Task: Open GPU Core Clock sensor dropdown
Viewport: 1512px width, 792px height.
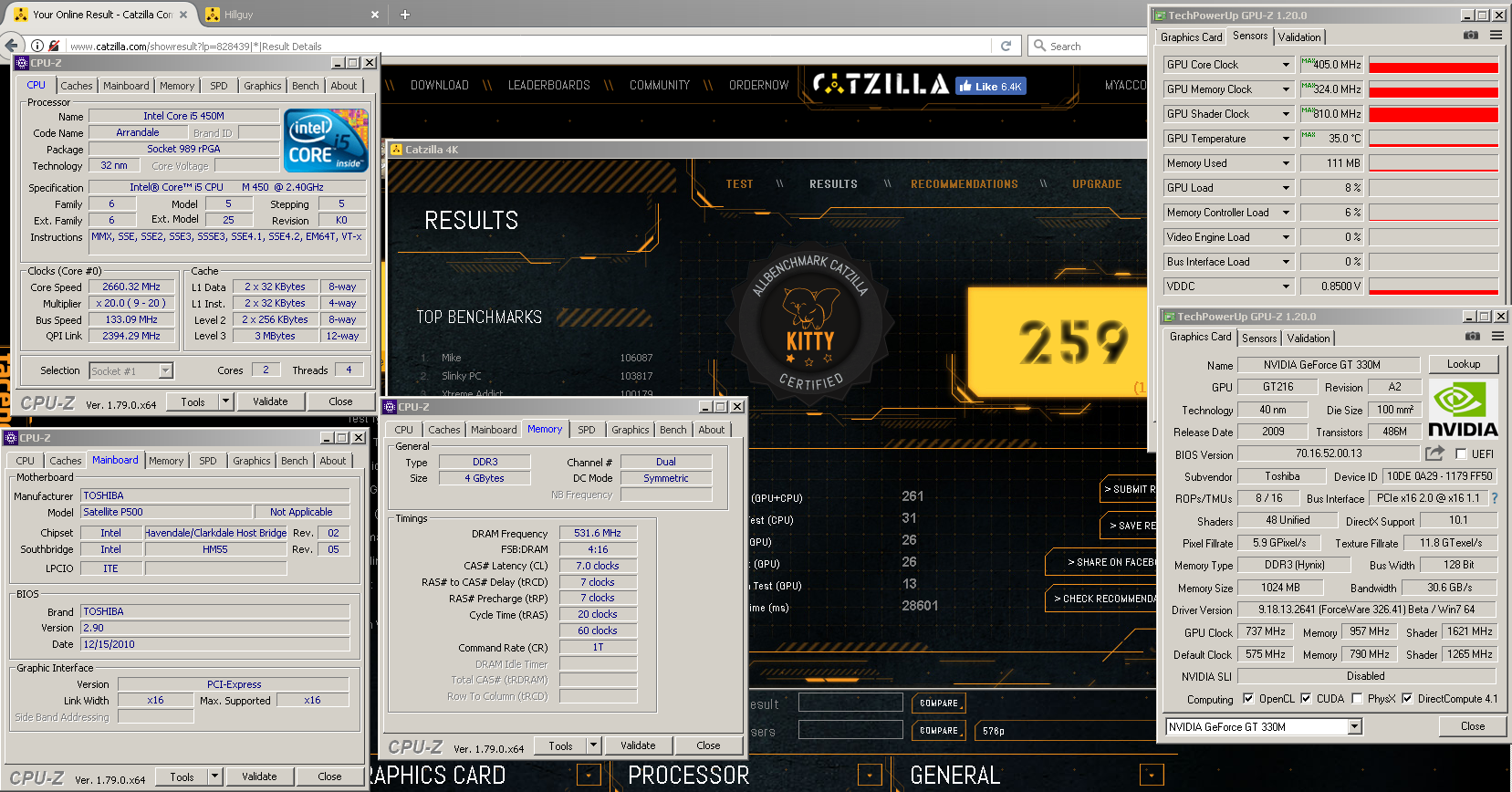Action: click(x=1286, y=65)
